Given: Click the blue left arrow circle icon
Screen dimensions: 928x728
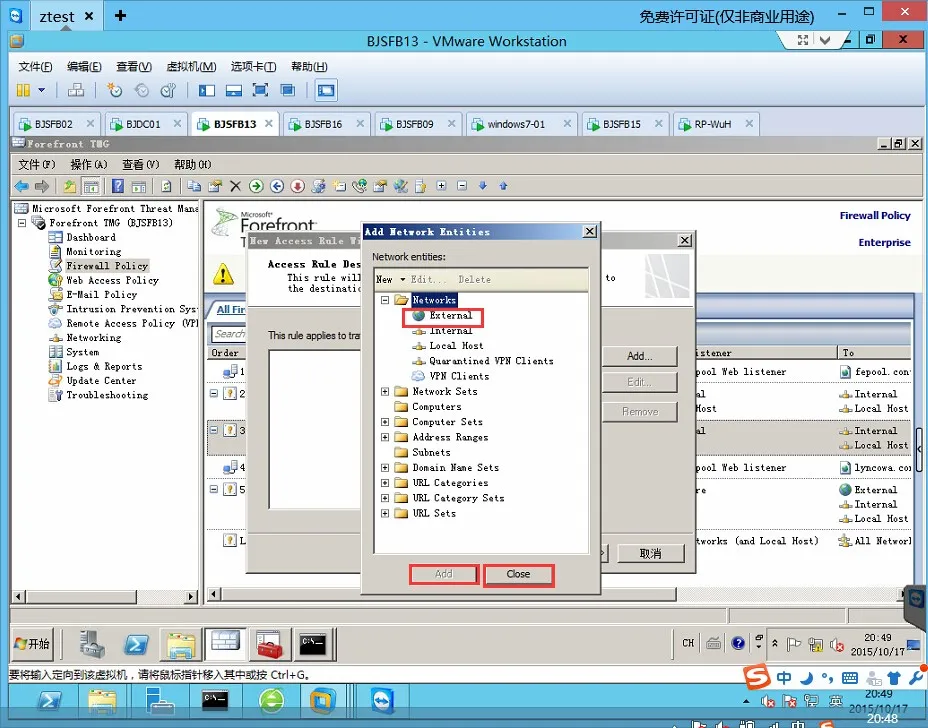Looking at the screenshot, I should pyautogui.click(x=277, y=186).
